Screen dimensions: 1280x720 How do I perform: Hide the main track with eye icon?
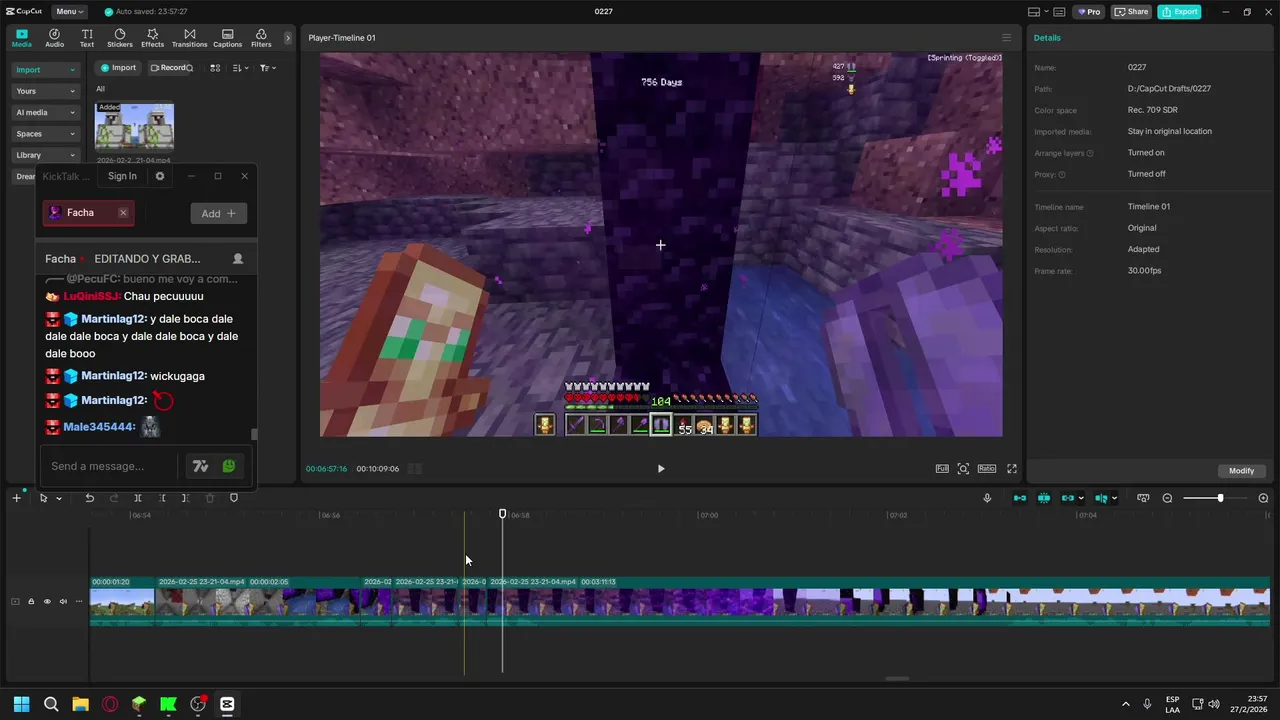pyautogui.click(x=47, y=602)
